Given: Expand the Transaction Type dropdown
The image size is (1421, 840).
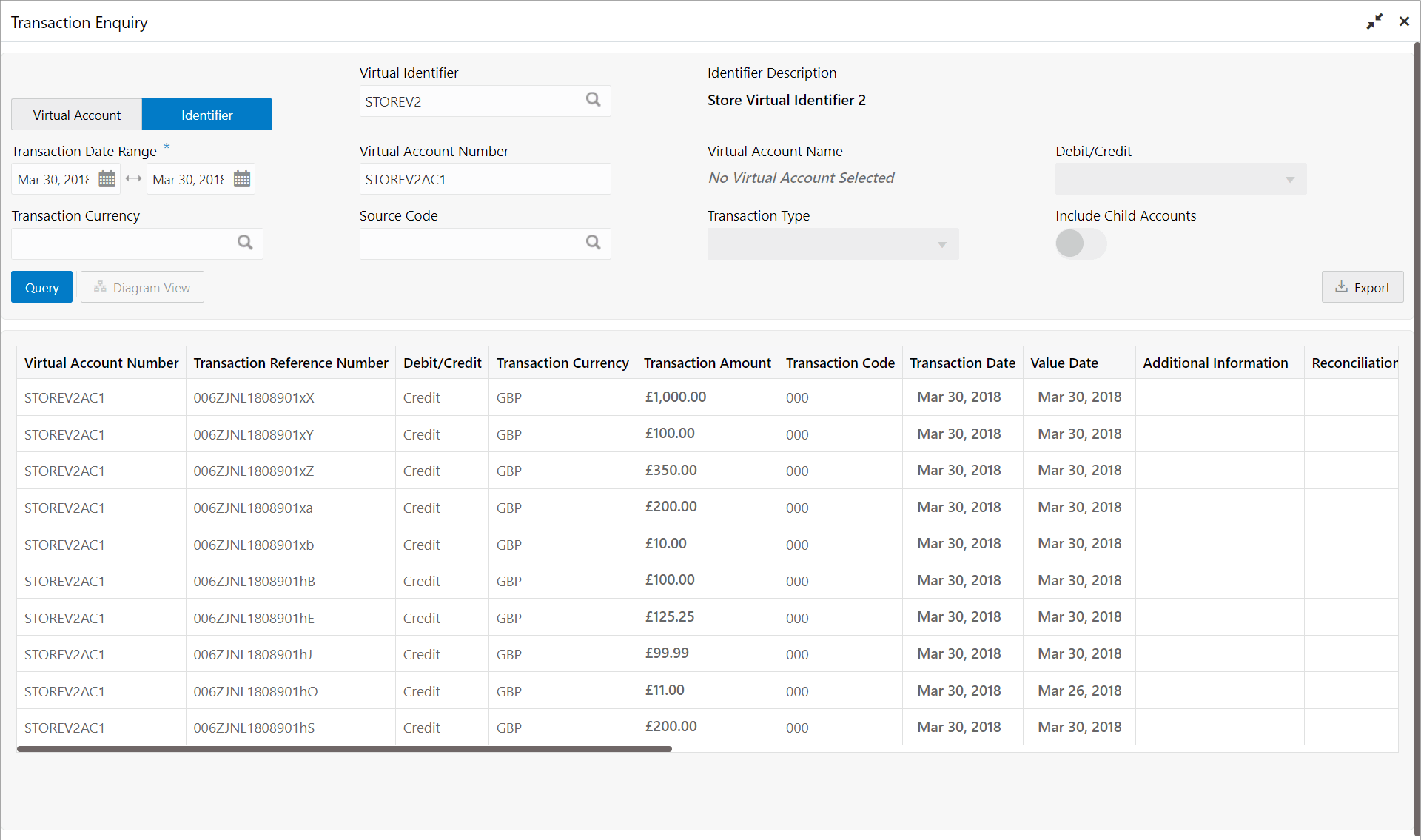Looking at the screenshot, I should (833, 244).
